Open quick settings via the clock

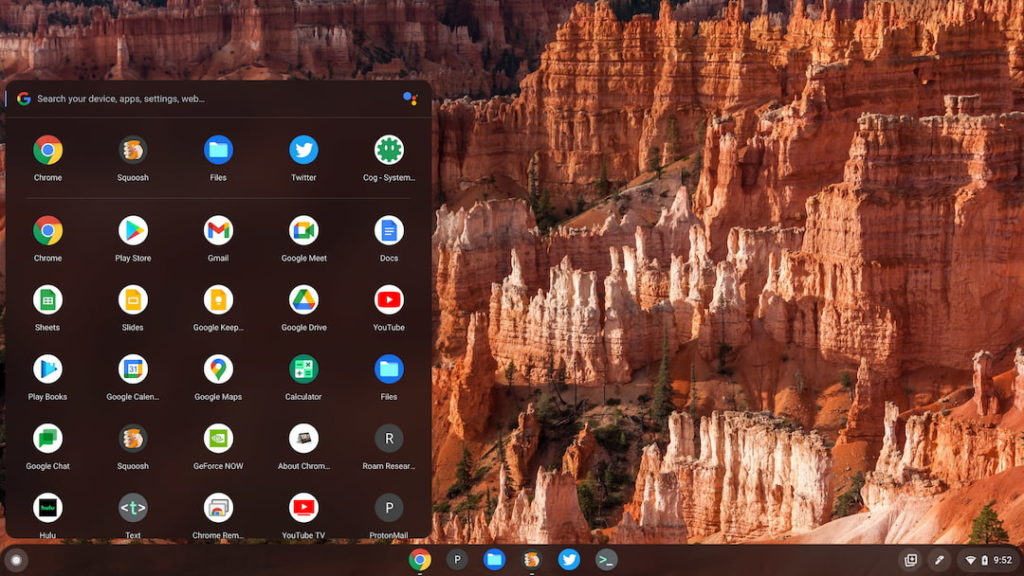pyautogui.click(x=989, y=560)
